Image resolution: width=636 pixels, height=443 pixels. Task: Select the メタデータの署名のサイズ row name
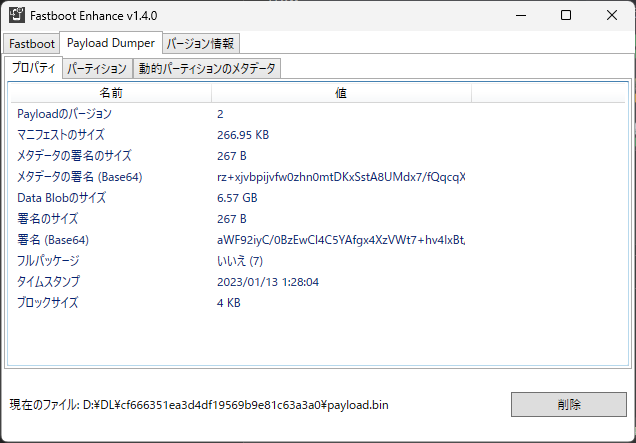tap(74, 156)
